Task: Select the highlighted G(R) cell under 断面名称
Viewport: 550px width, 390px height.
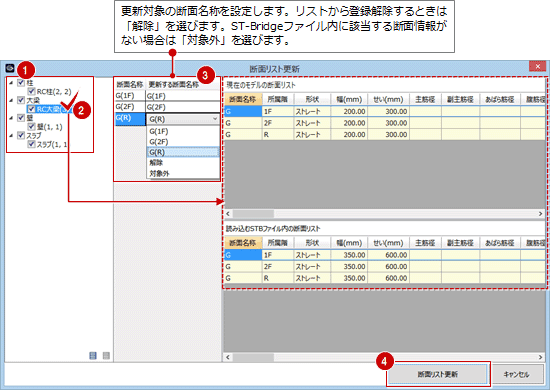Action: click(x=130, y=119)
